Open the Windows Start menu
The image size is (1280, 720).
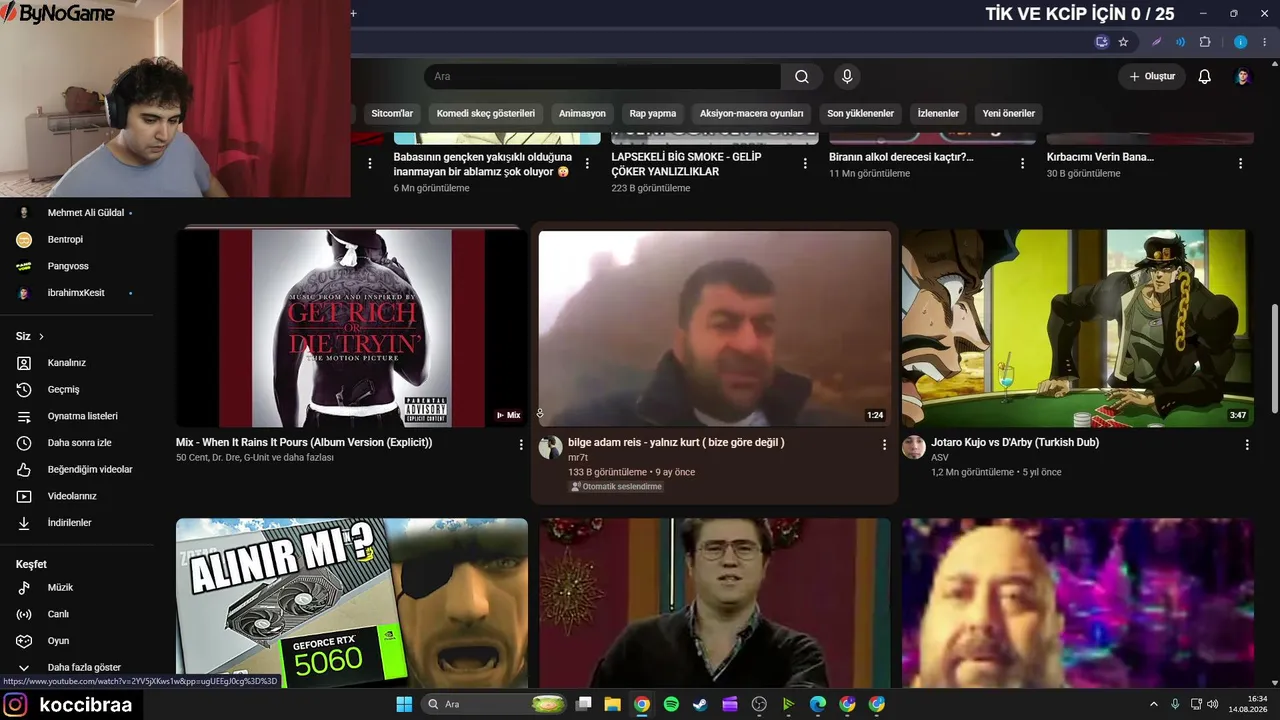coord(404,704)
